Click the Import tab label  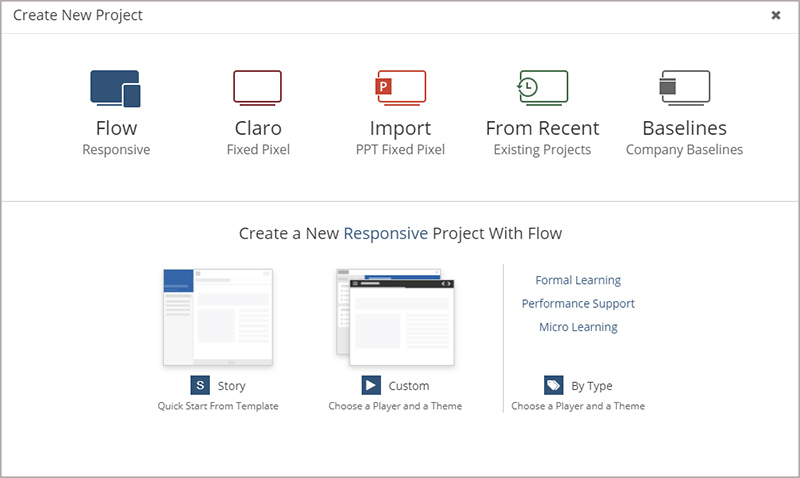coord(400,128)
